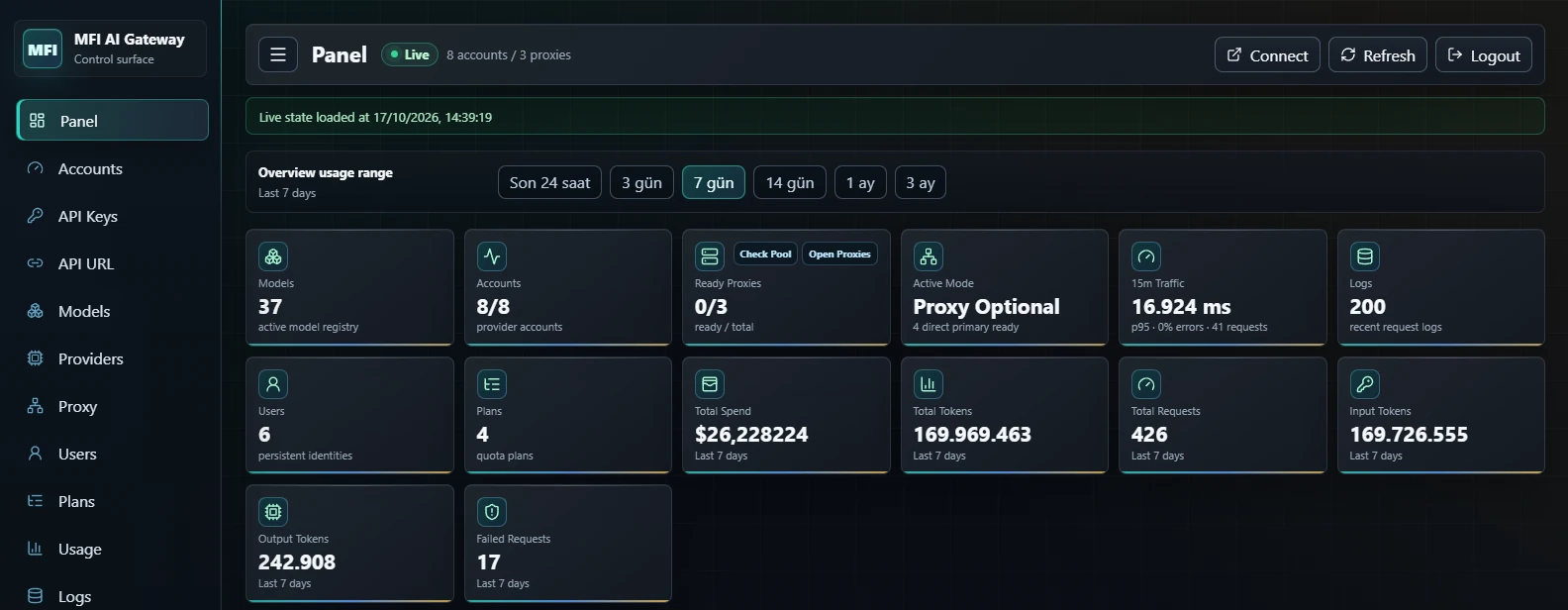Viewport: 1568px width, 610px height.
Task: Click the Total Spend wallet icon
Action: [x=710, y=384]
